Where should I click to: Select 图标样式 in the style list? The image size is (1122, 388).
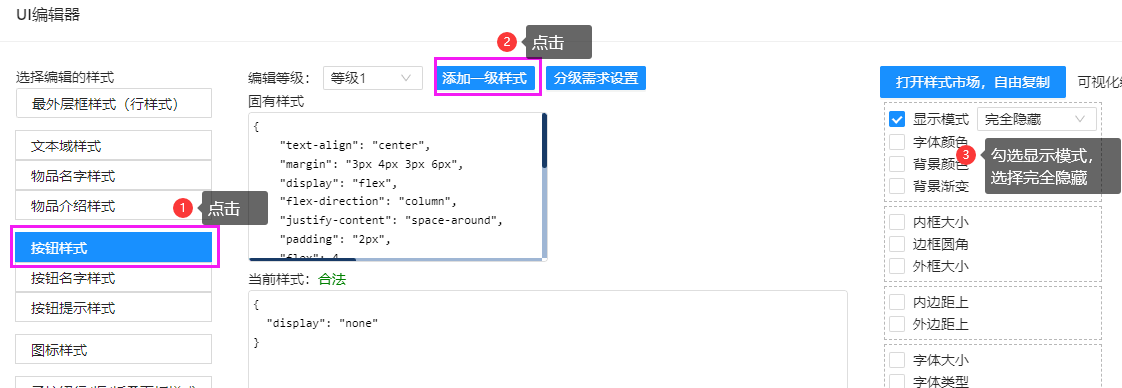(113, 350)
